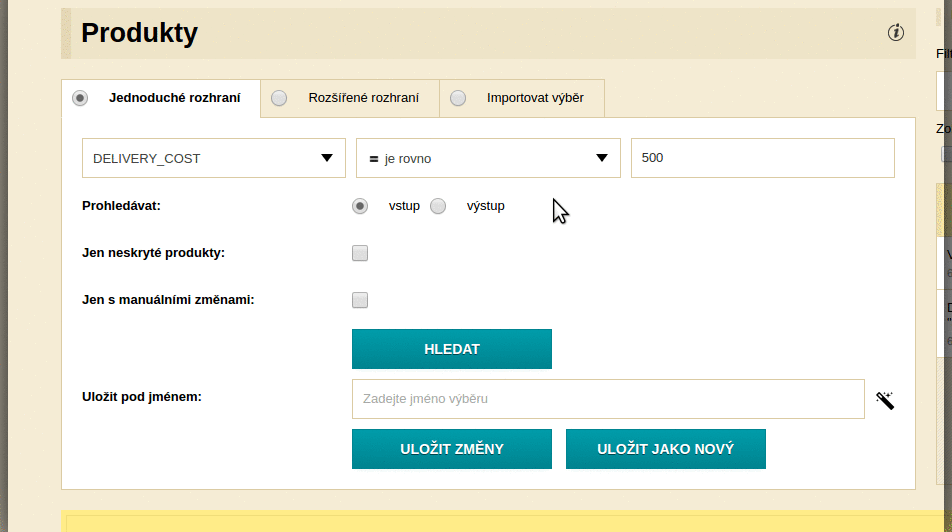Image resolution: width=952 pixels, height=532 pixels.
Task: Click the ULOŽIT ZMĚNY button
Action: click(452, 449)
